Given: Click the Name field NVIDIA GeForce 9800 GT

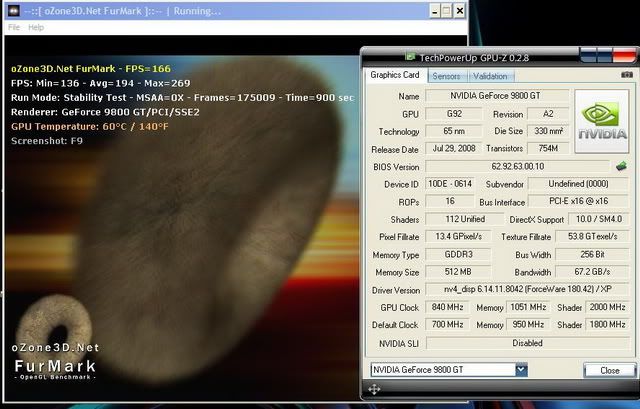Looking at the screenshot, I should [x=497, y=96].
